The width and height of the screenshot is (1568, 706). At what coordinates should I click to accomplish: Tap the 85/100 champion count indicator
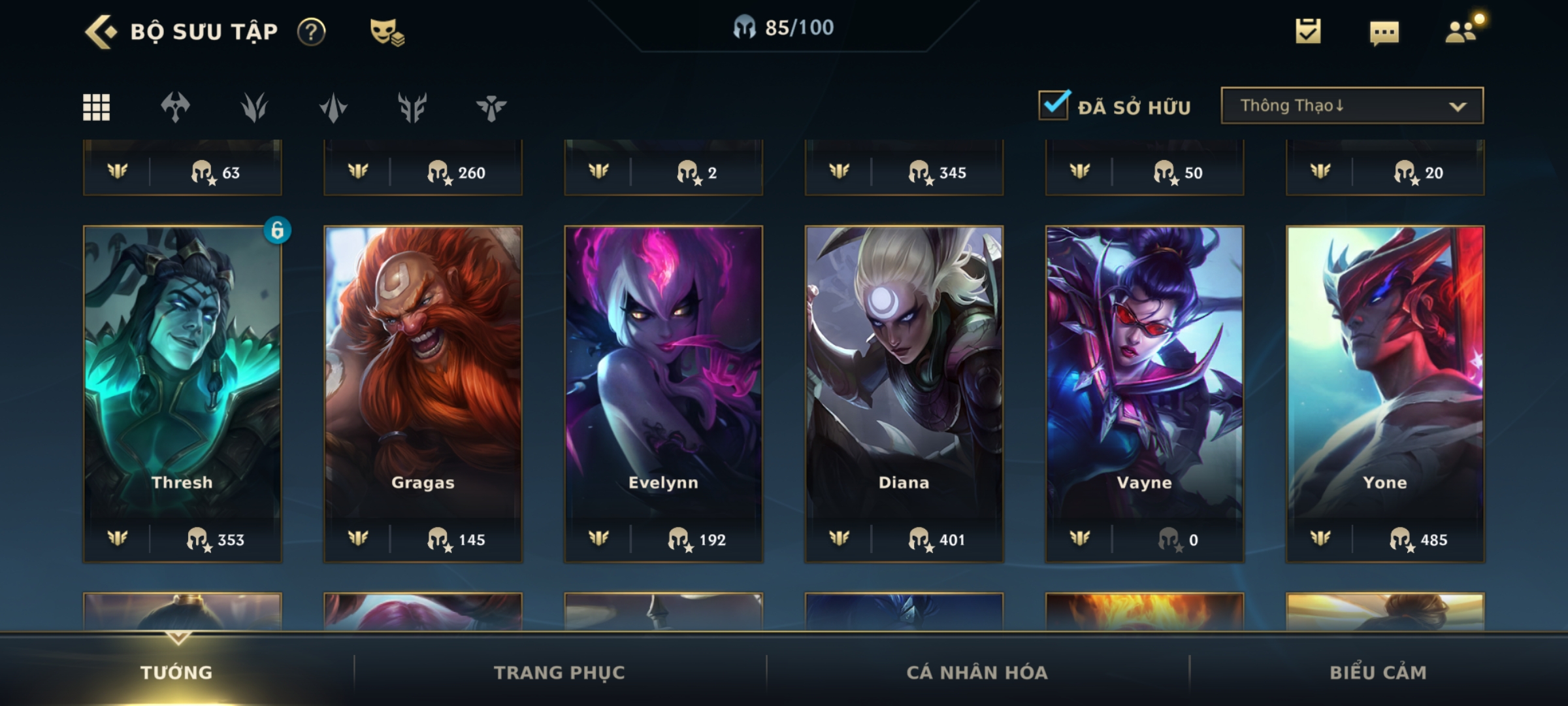click(x=783, y=27)
